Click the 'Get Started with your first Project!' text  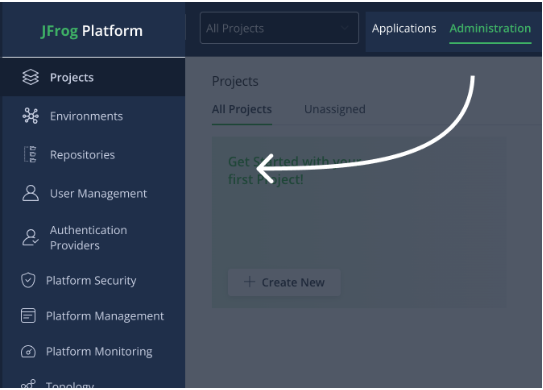294,170
